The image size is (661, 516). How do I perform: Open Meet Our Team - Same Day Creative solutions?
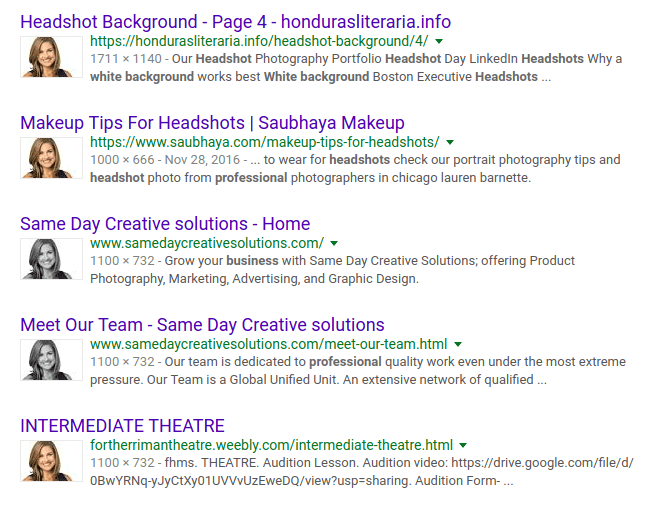pos(202,325)
